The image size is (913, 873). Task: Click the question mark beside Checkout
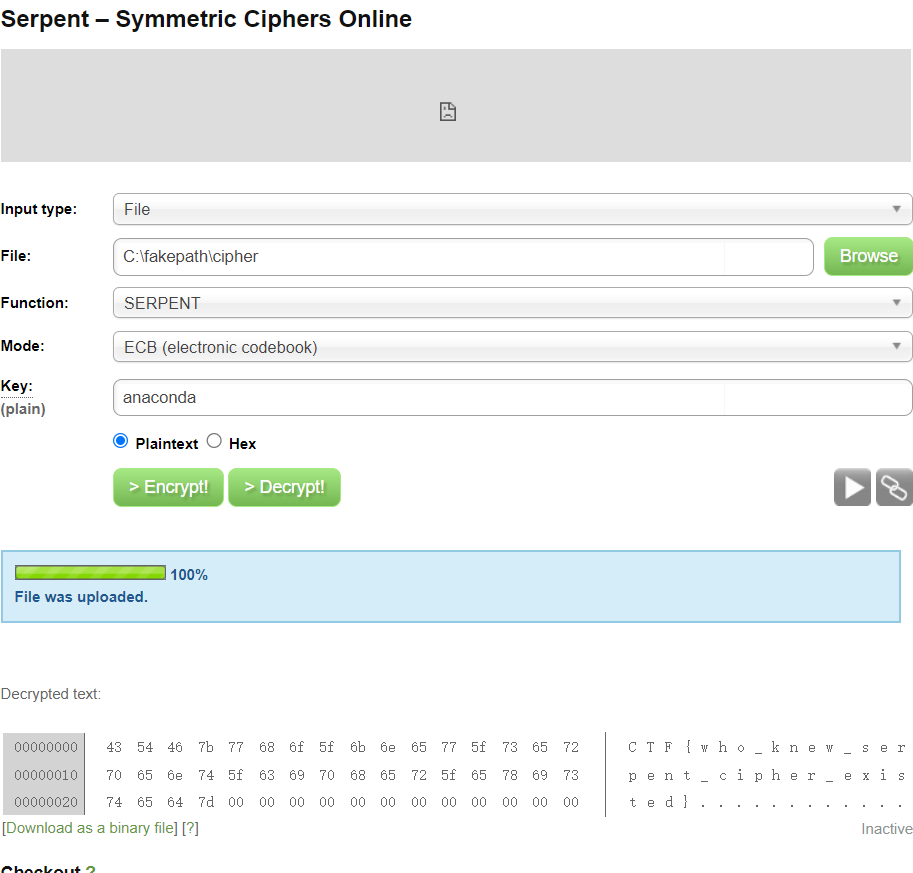tap(90, 870)
